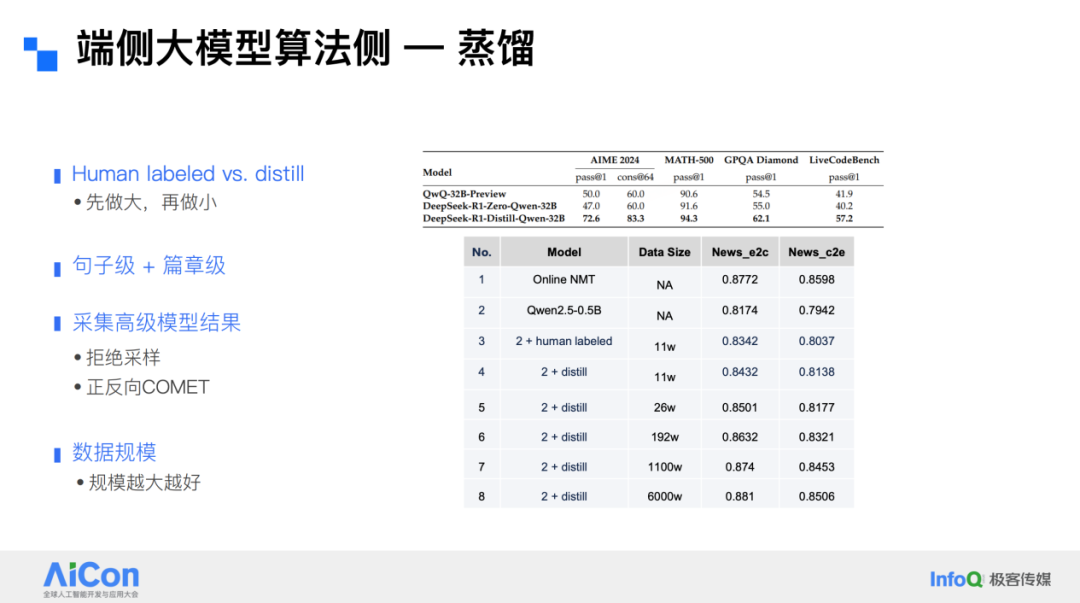Select slide title 端侧大模型算法侧 — 蒸馏

305,48
